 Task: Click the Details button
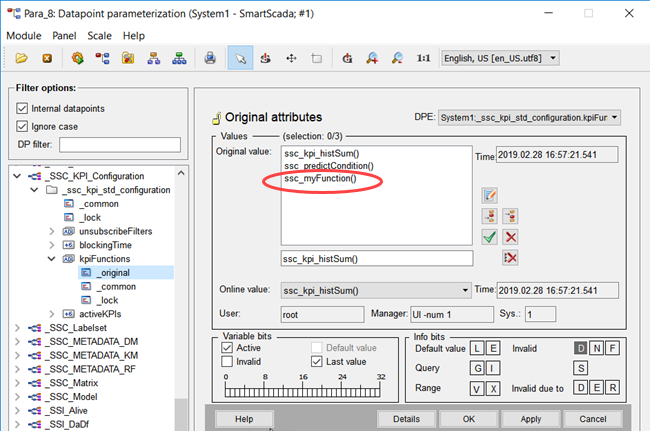coord(406,418)
